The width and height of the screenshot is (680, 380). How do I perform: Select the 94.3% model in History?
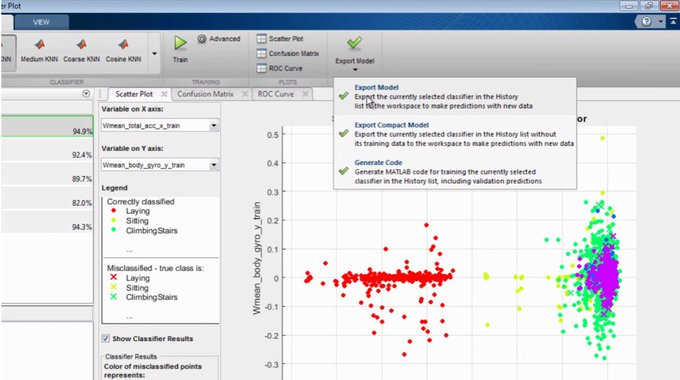pyautogui.click(x=47, y=223)
